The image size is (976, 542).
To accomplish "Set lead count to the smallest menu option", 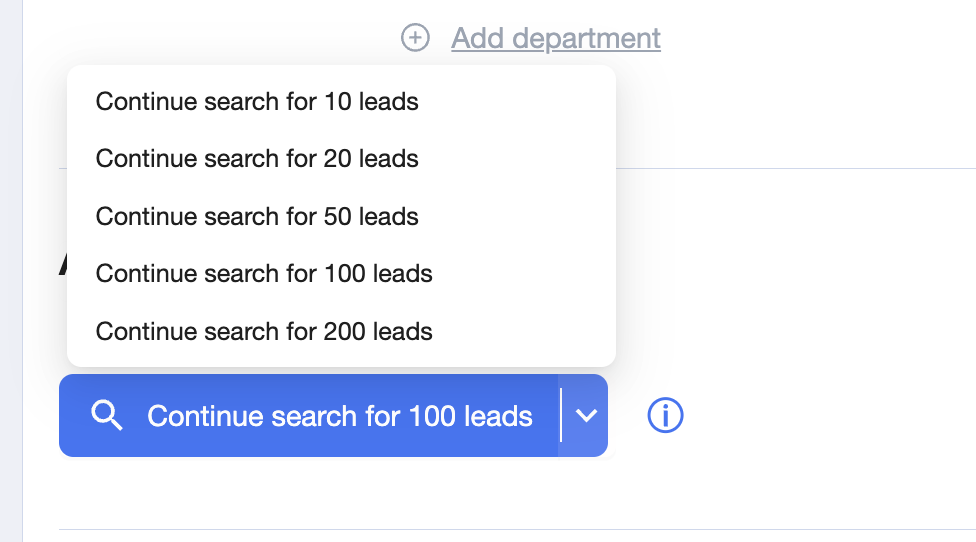I will coord(341,101).
